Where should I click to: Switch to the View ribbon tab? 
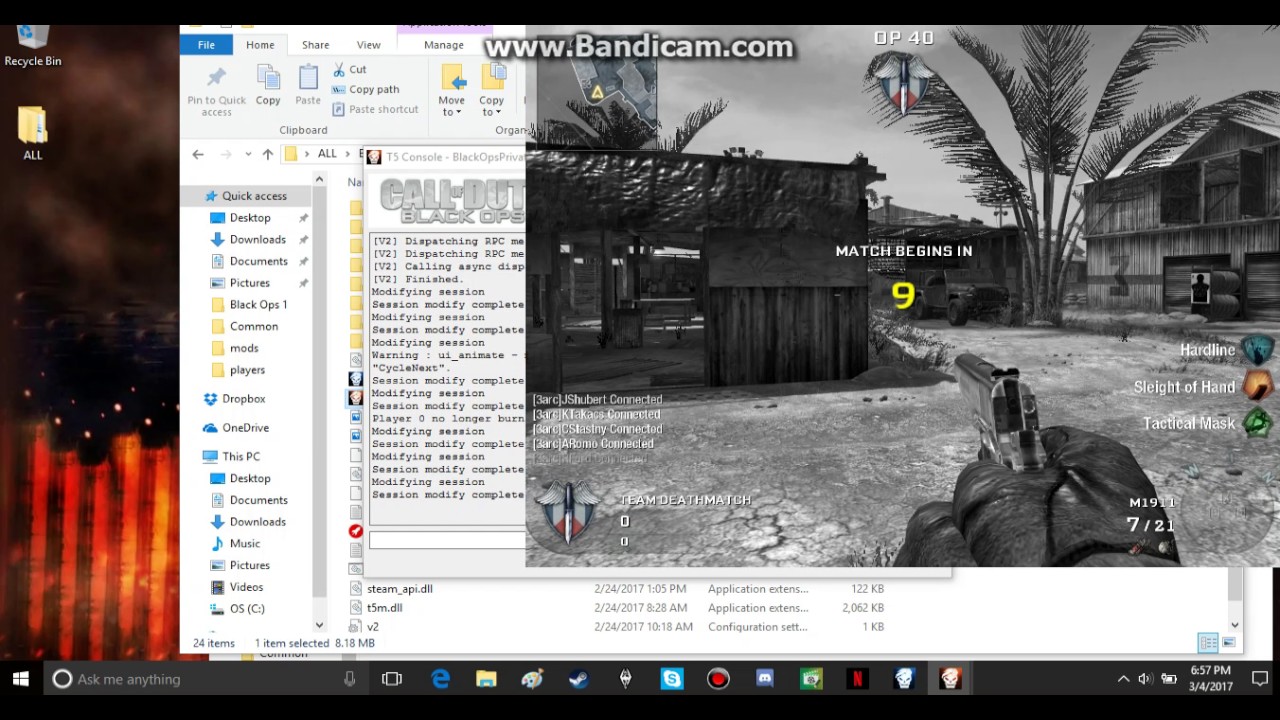[369, 45]
